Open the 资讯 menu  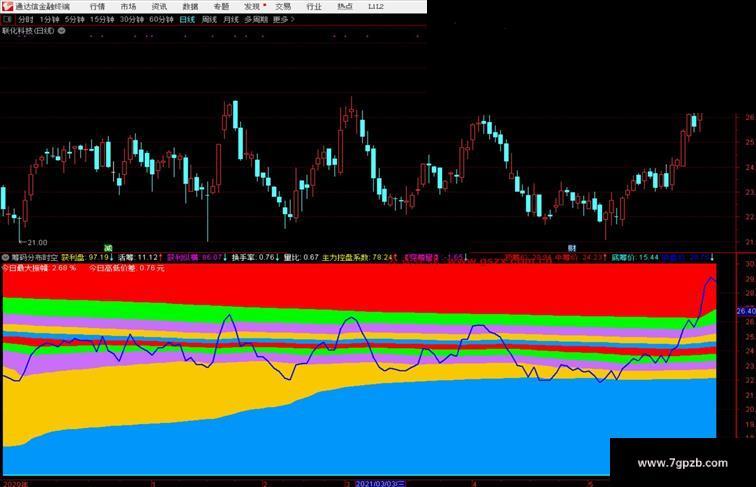pos(159,7)
